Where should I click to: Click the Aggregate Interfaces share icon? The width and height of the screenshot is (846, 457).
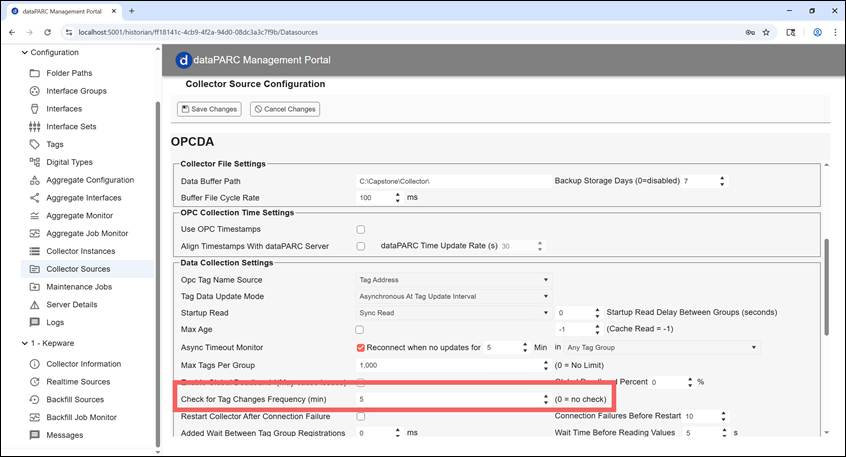click(35, 197)
